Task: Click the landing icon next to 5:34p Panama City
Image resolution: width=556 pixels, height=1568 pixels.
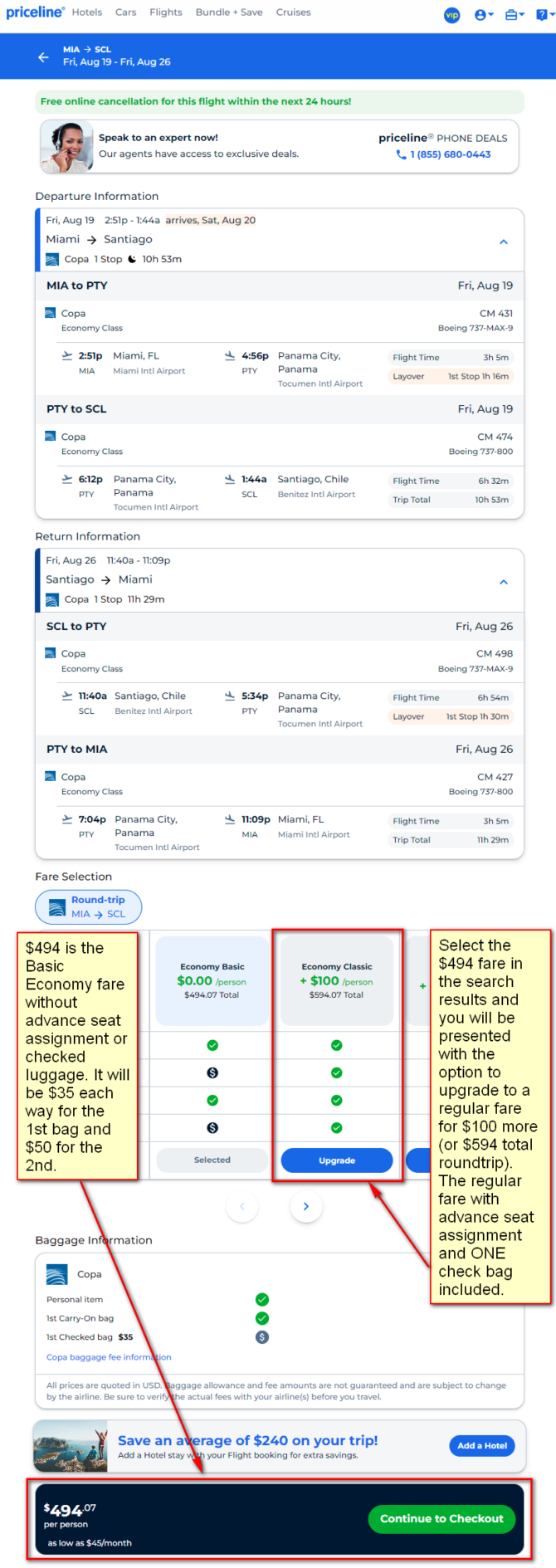Action: (x=230, y=696)
